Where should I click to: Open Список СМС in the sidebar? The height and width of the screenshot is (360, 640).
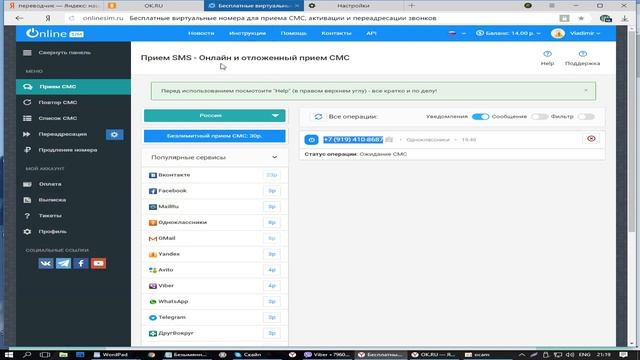coord(73,118)
